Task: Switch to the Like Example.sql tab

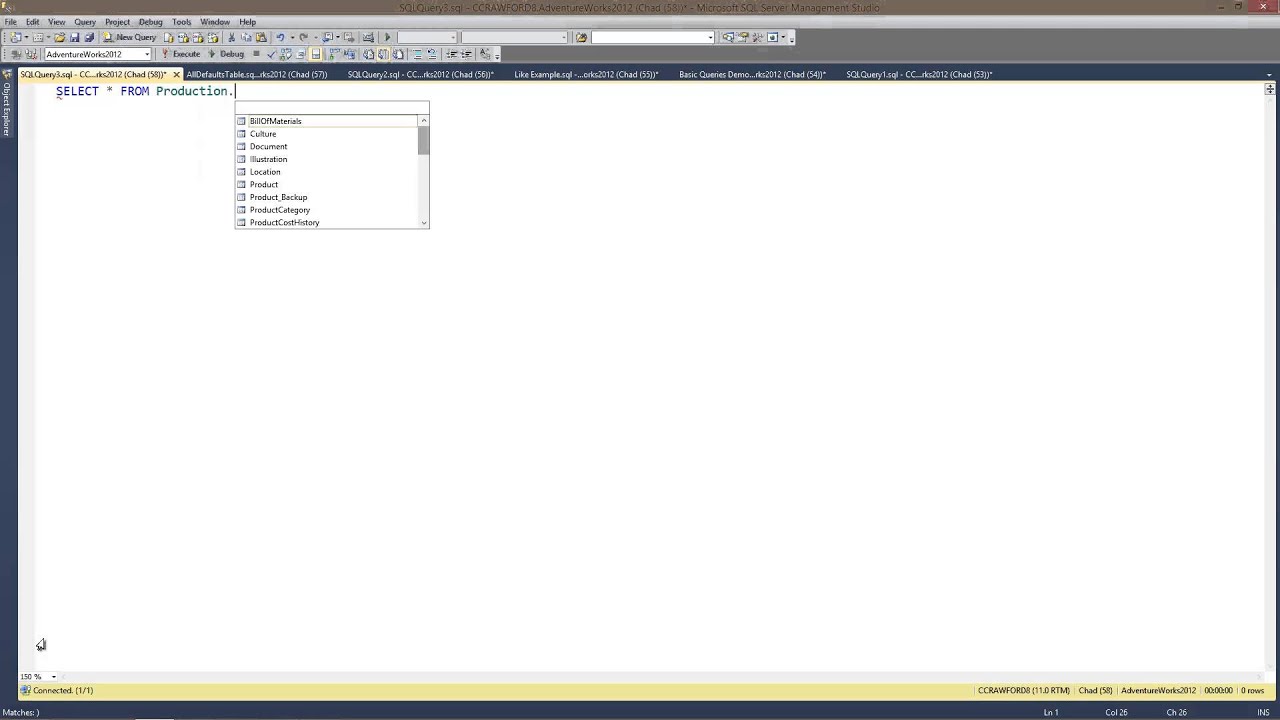Action: 586,74
